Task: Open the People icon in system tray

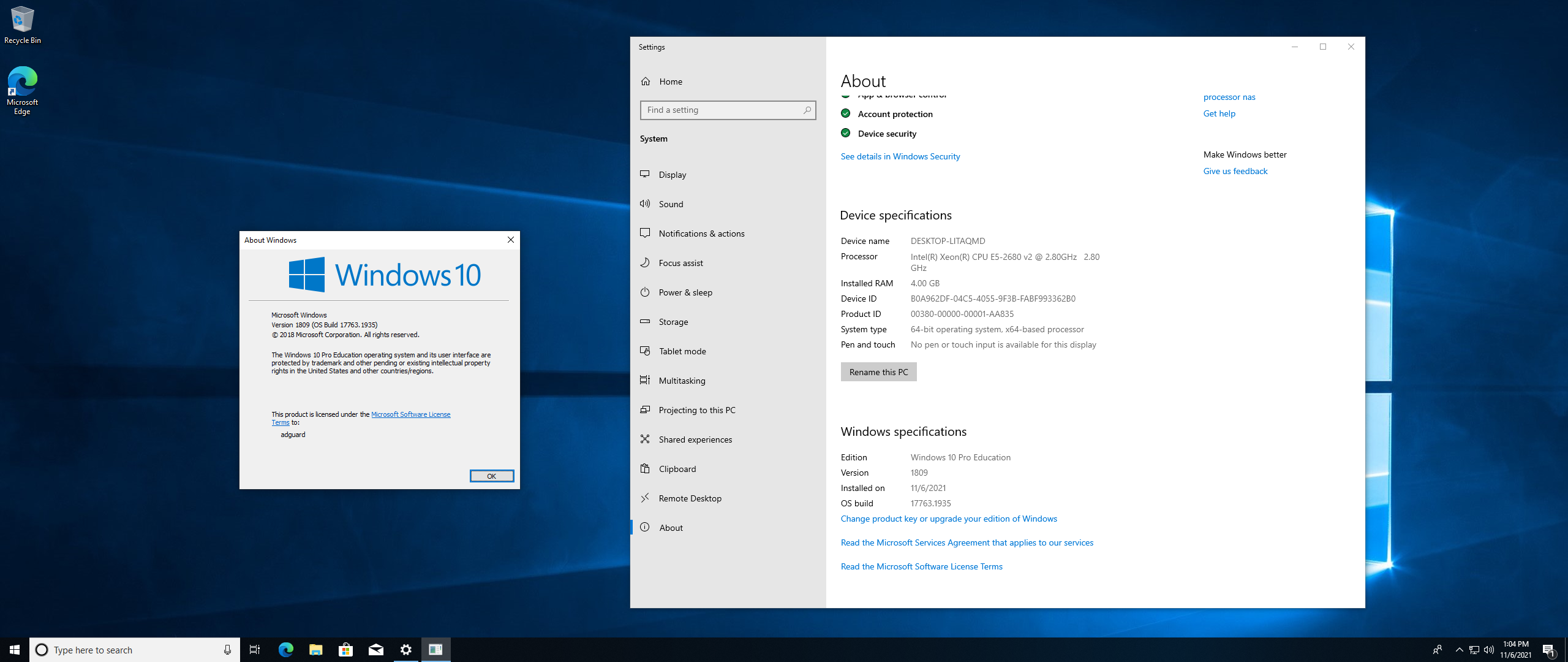Action: (x=1437, y=650)
